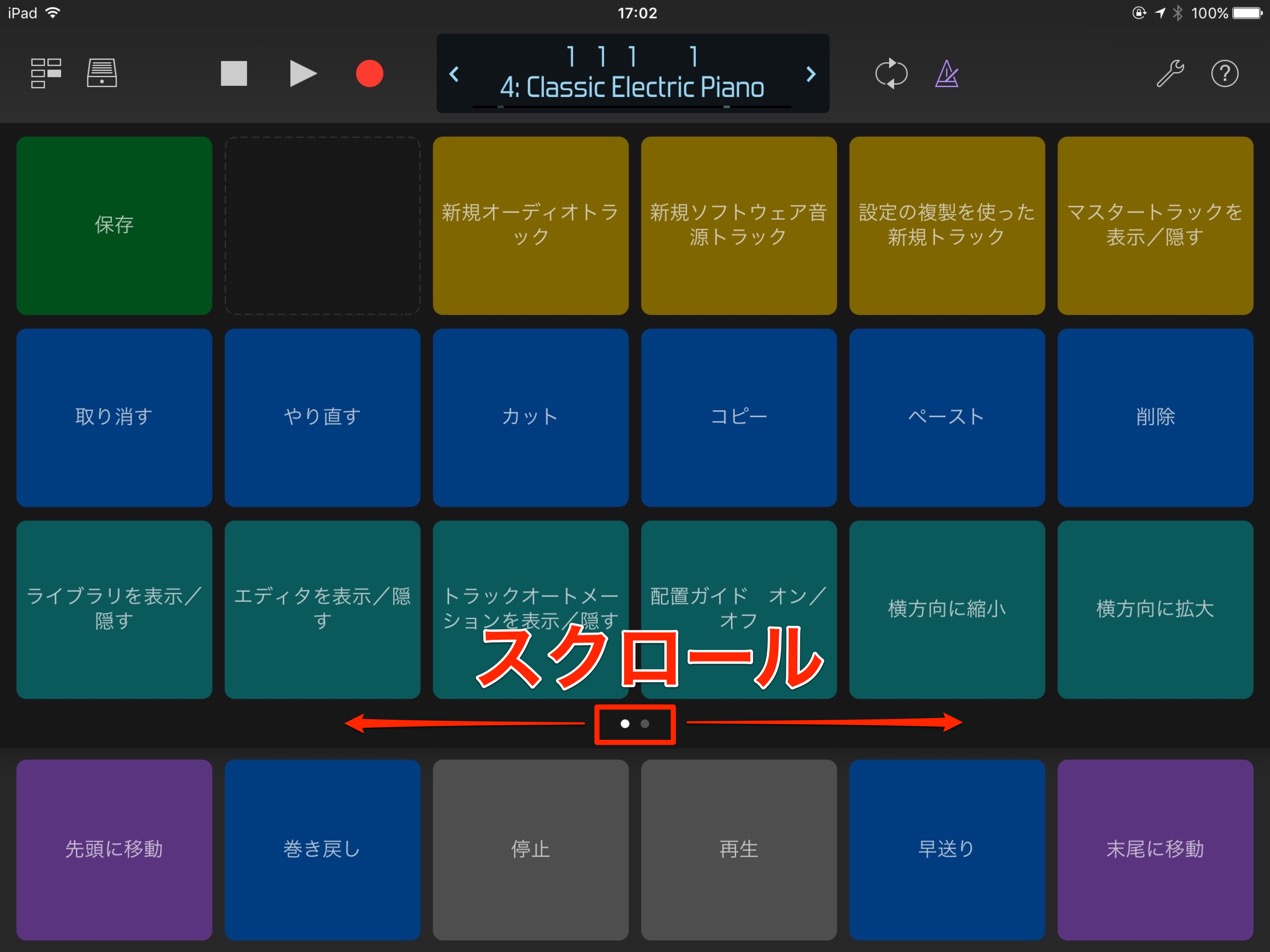This screenshot has width=1270, height=952.
Task: Toggle 配置ガイド オン/オフ
Action: pyautogui.click(x=739, y=609)
